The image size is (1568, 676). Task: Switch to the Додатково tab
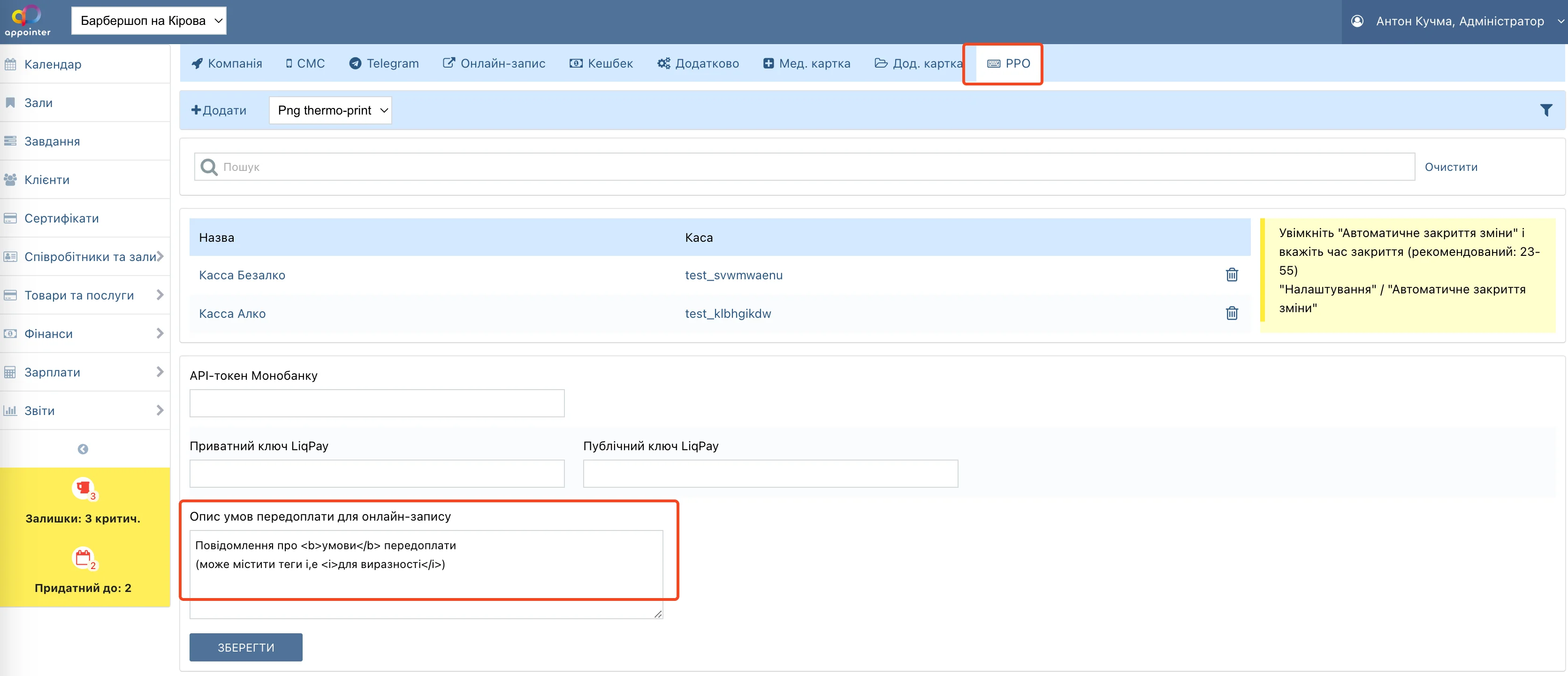click(x=698, y=63)
